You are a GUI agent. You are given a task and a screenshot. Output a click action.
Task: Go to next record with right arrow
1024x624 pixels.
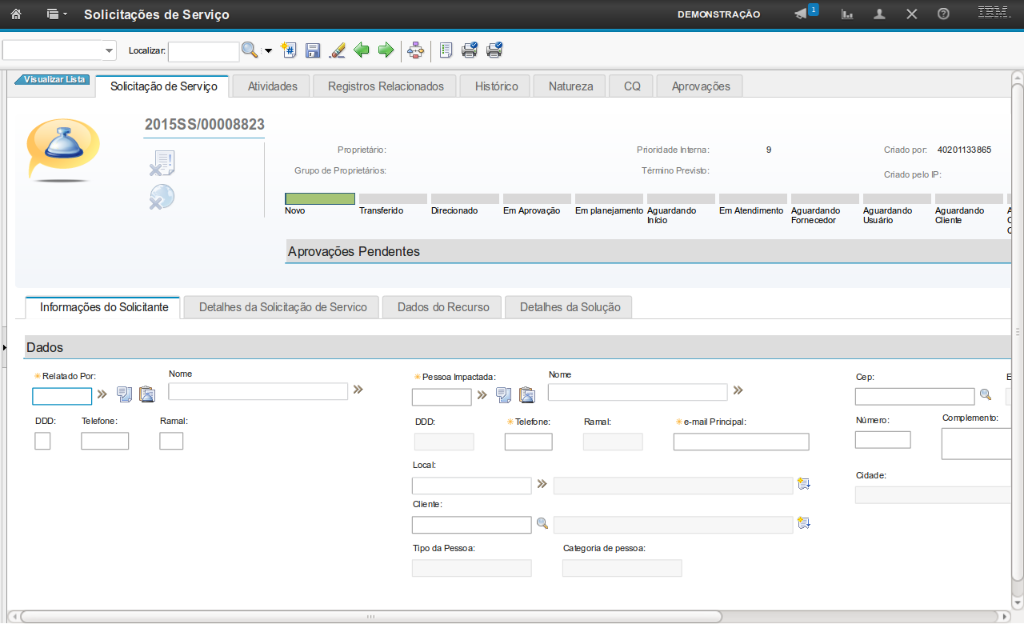[385, 50]
